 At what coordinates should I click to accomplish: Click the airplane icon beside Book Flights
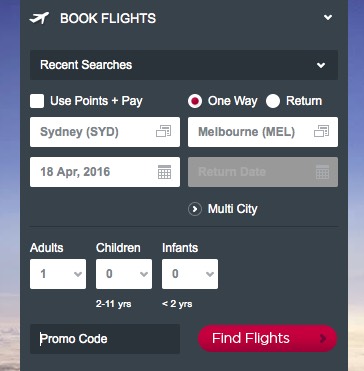point(39,18)
